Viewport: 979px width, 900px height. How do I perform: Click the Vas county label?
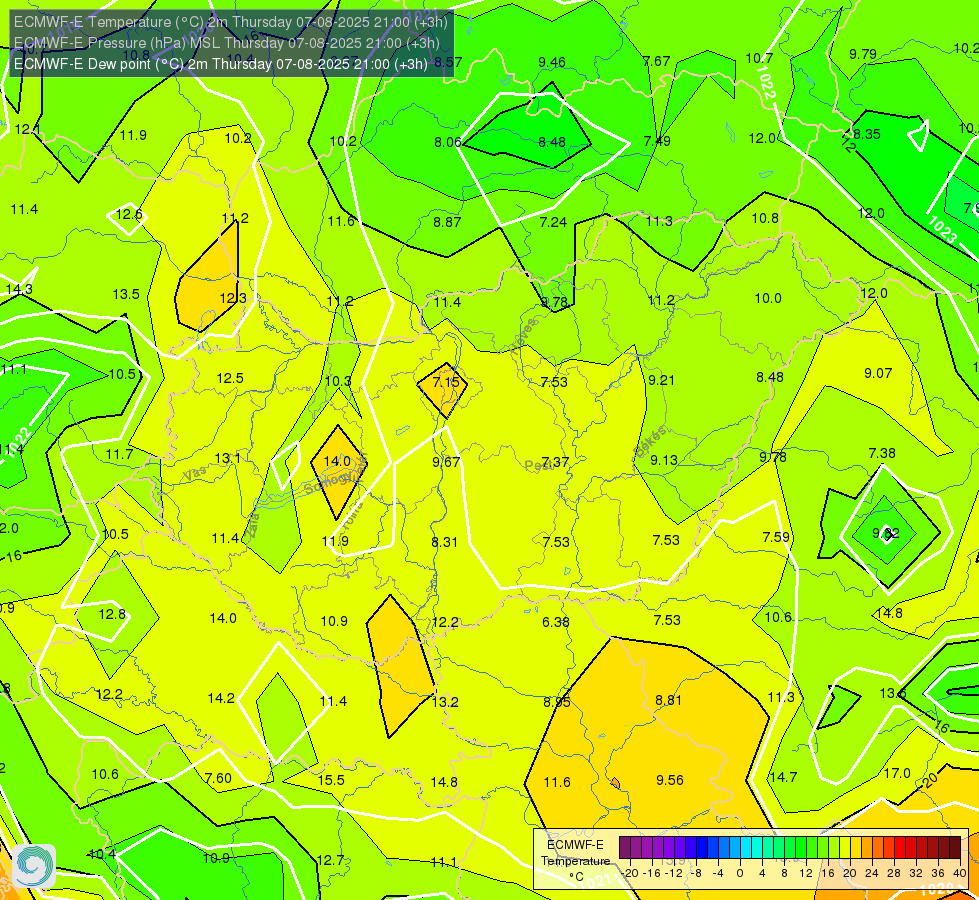195,474
